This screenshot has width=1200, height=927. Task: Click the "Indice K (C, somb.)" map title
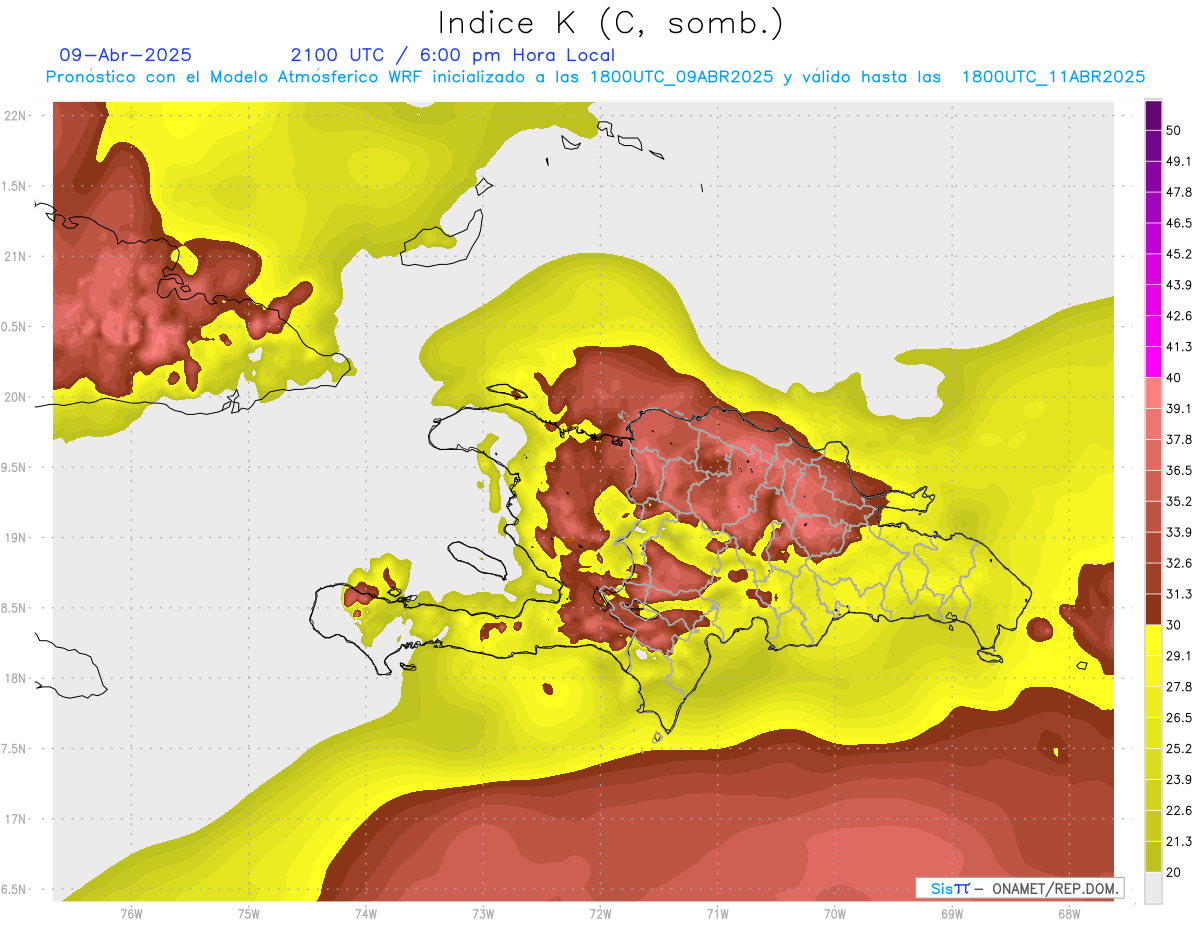(611, 23)
